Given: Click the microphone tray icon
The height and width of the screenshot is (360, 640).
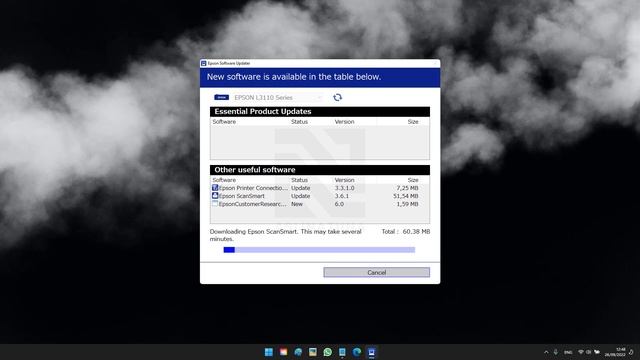Looking at the screenshot, I should click(x=556, y=352).
